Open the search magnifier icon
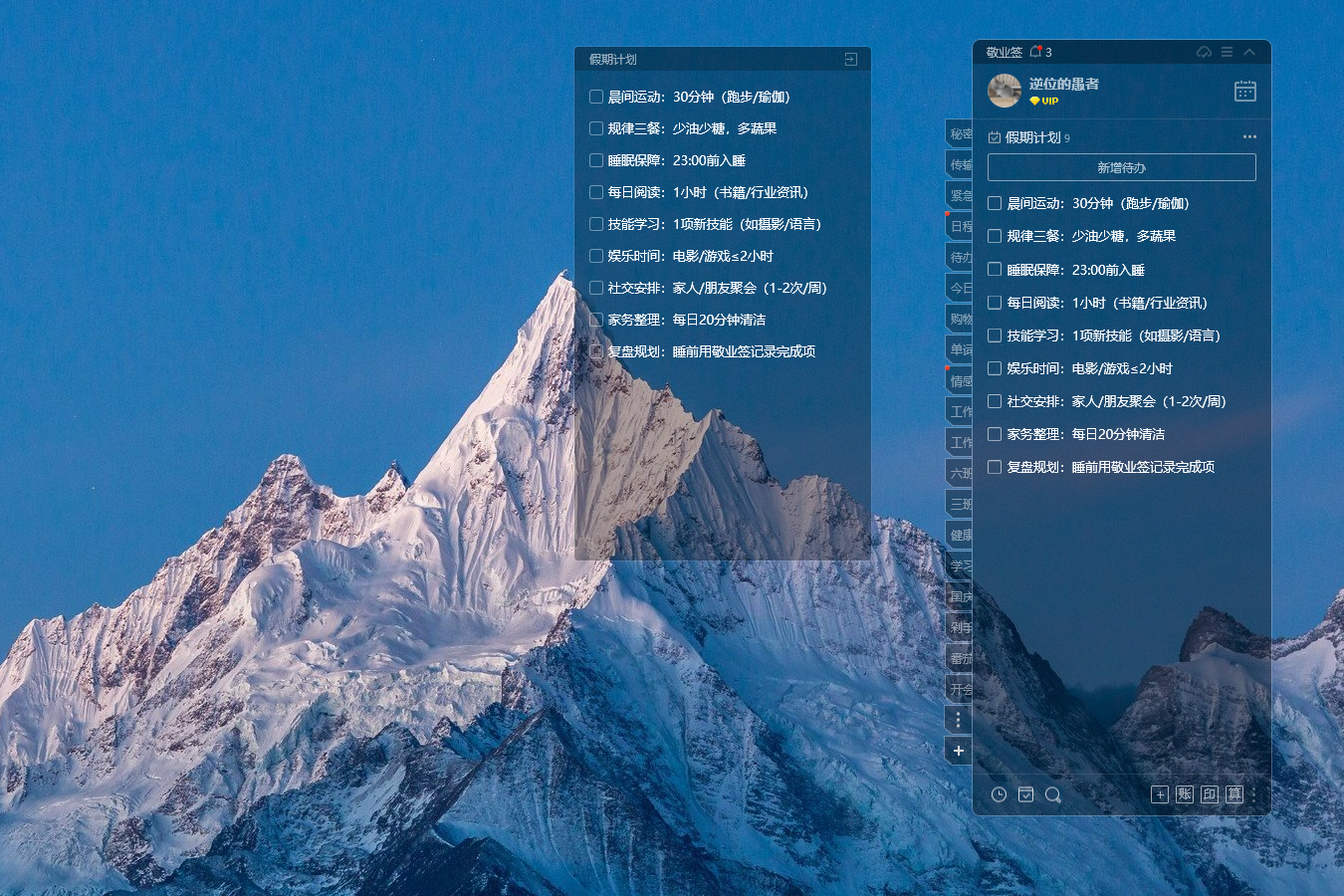1344x896 pixels. point(1052,794)
